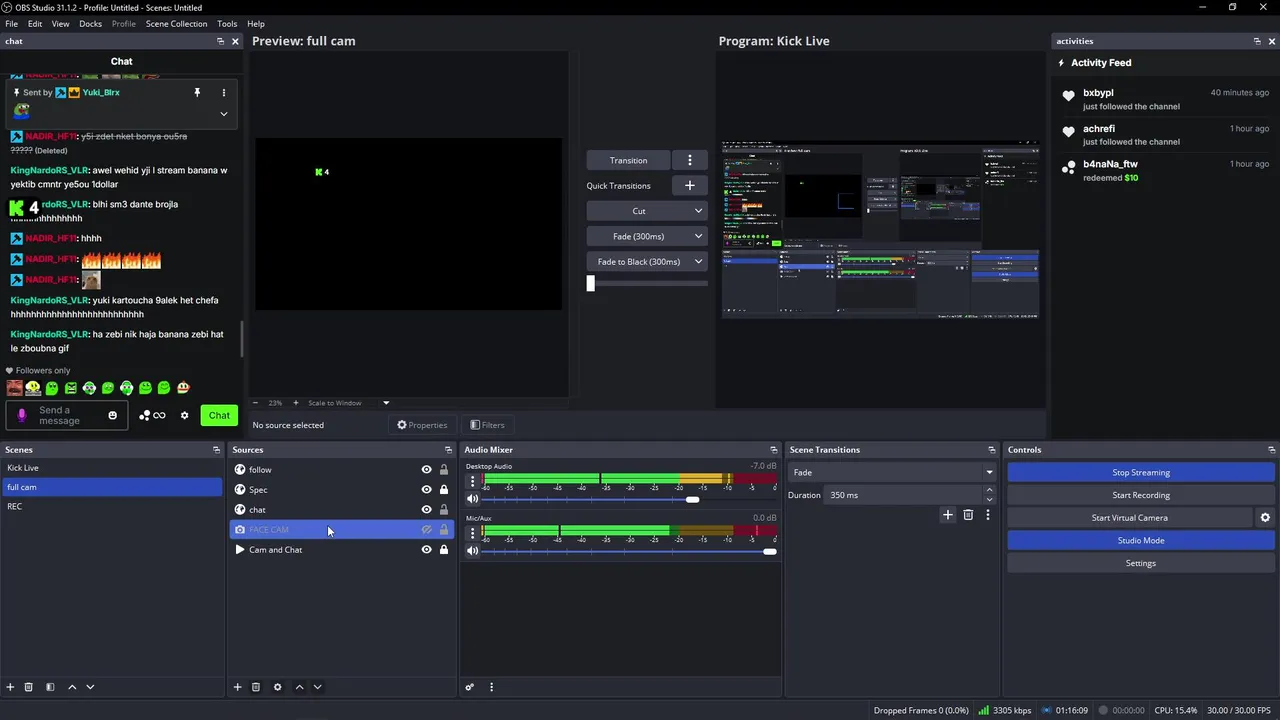Screen dimensions: 1280x720
Task: Toggle the lock on the follow source
Action: (444, 470)
